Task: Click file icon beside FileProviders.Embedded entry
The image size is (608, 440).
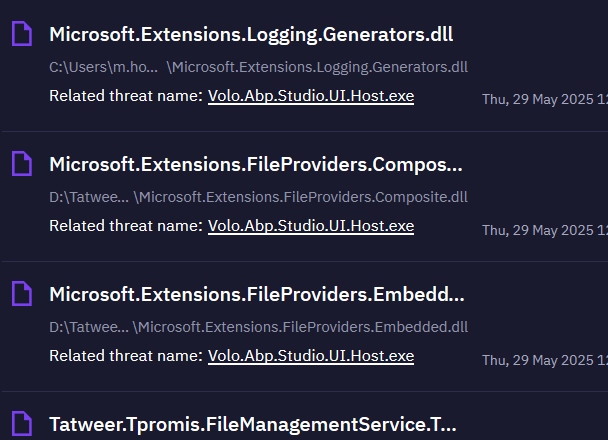Action: (21, 294)
